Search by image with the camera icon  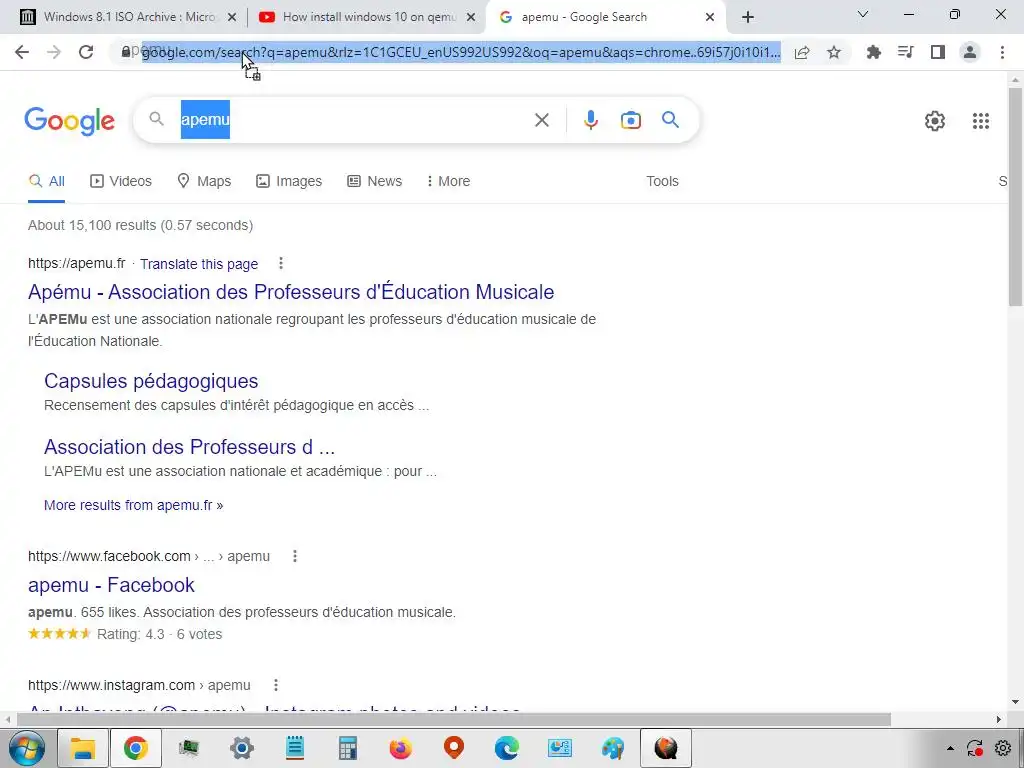tap(630, 120)
